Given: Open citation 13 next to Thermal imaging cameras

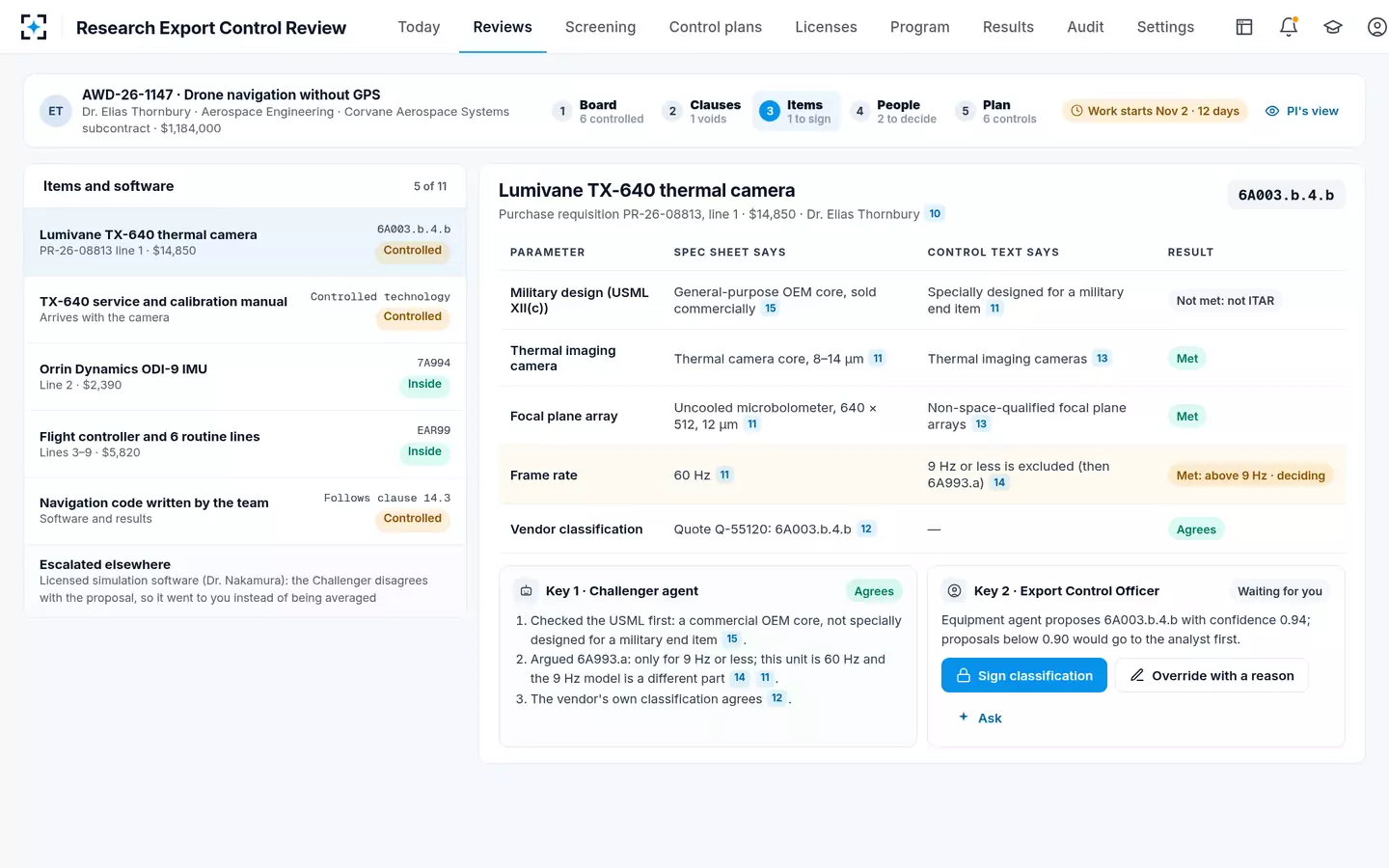Looking at the screenshot, I should [1103, 359].
